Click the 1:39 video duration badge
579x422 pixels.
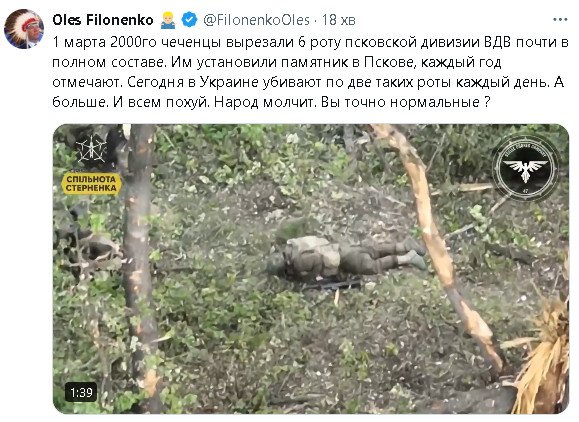point(81,392)
